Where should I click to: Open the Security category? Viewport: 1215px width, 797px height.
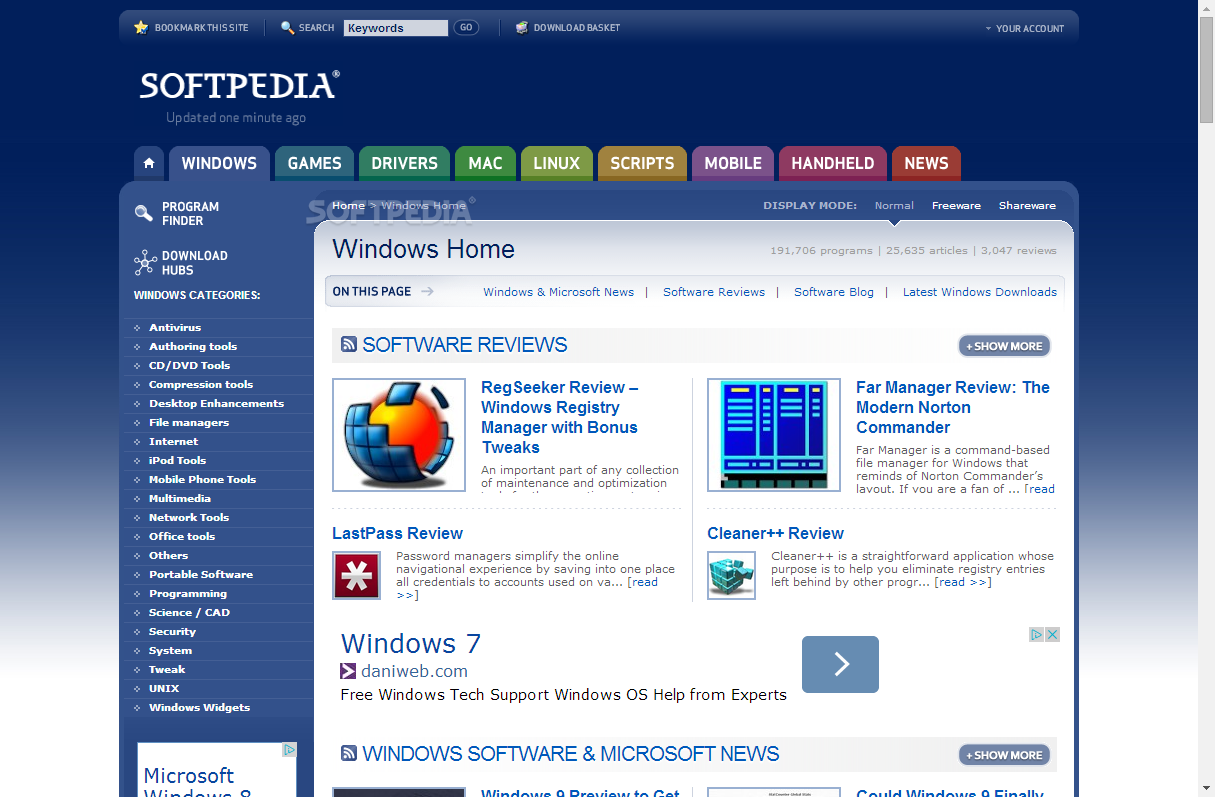pos(172,631)
